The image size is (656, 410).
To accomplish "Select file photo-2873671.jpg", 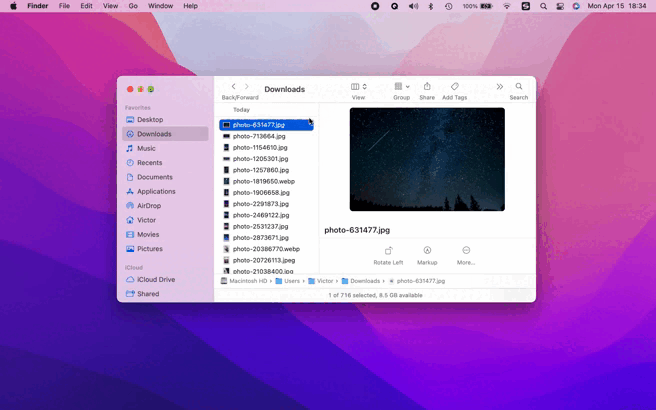I will pyautogui.click(x=266, y=238).
